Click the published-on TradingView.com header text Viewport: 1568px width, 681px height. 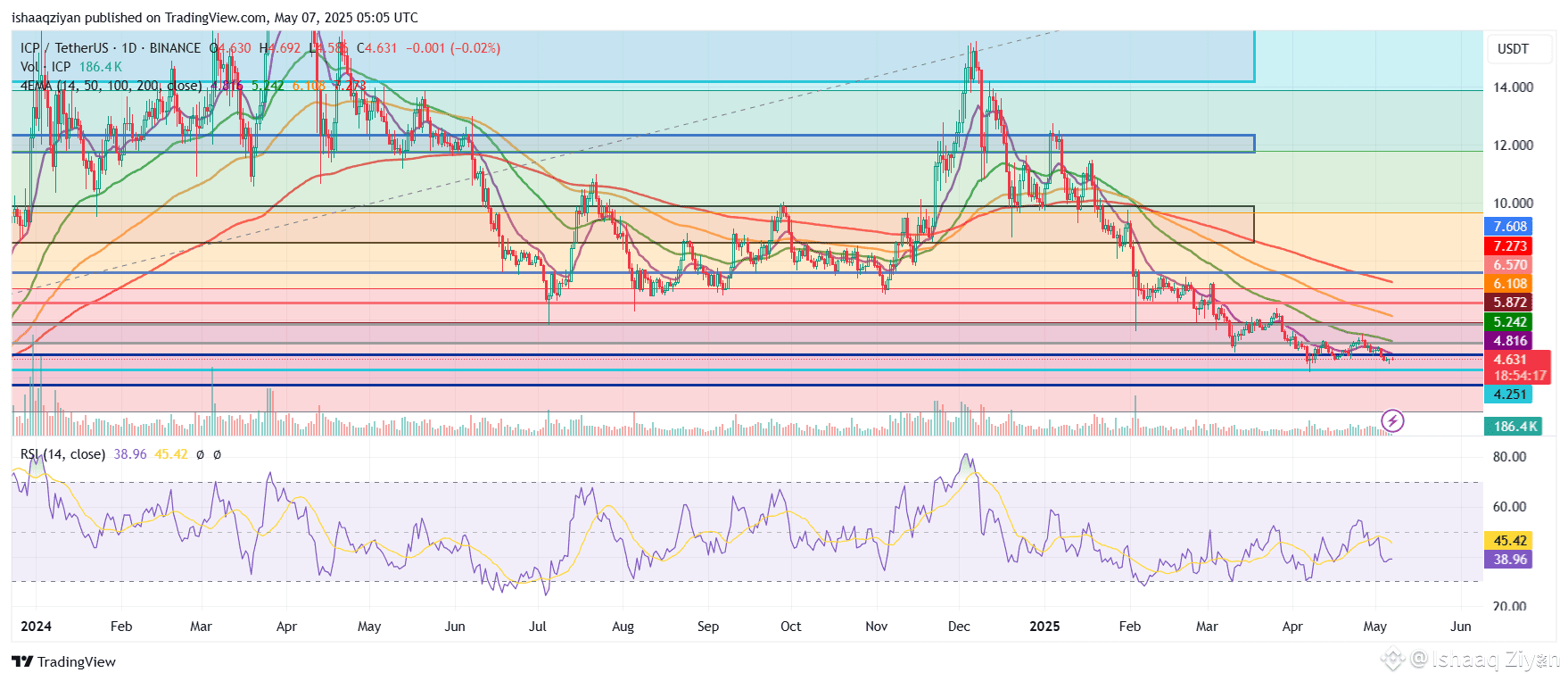tap(215, 18)
